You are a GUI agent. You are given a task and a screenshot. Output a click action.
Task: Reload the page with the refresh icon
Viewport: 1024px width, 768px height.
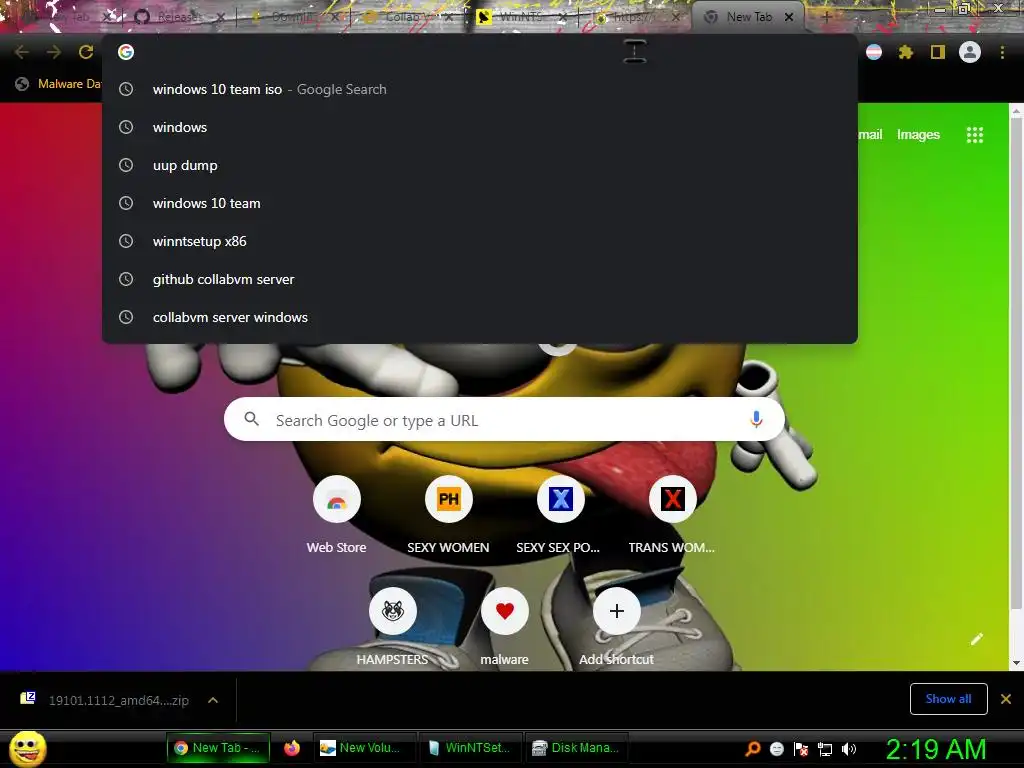point(86,52)
